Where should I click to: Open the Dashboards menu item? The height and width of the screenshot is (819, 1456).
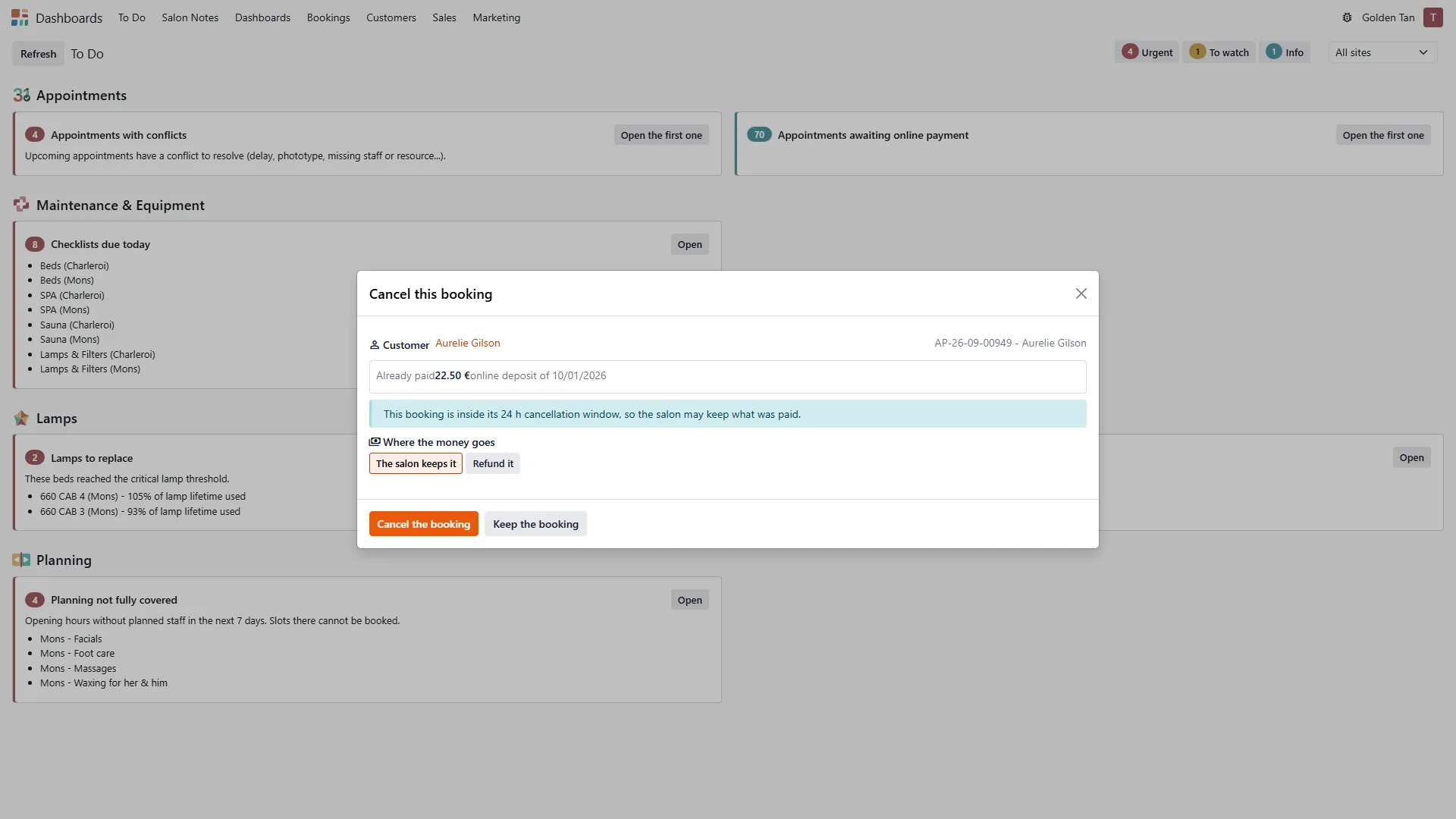(262, 17)
